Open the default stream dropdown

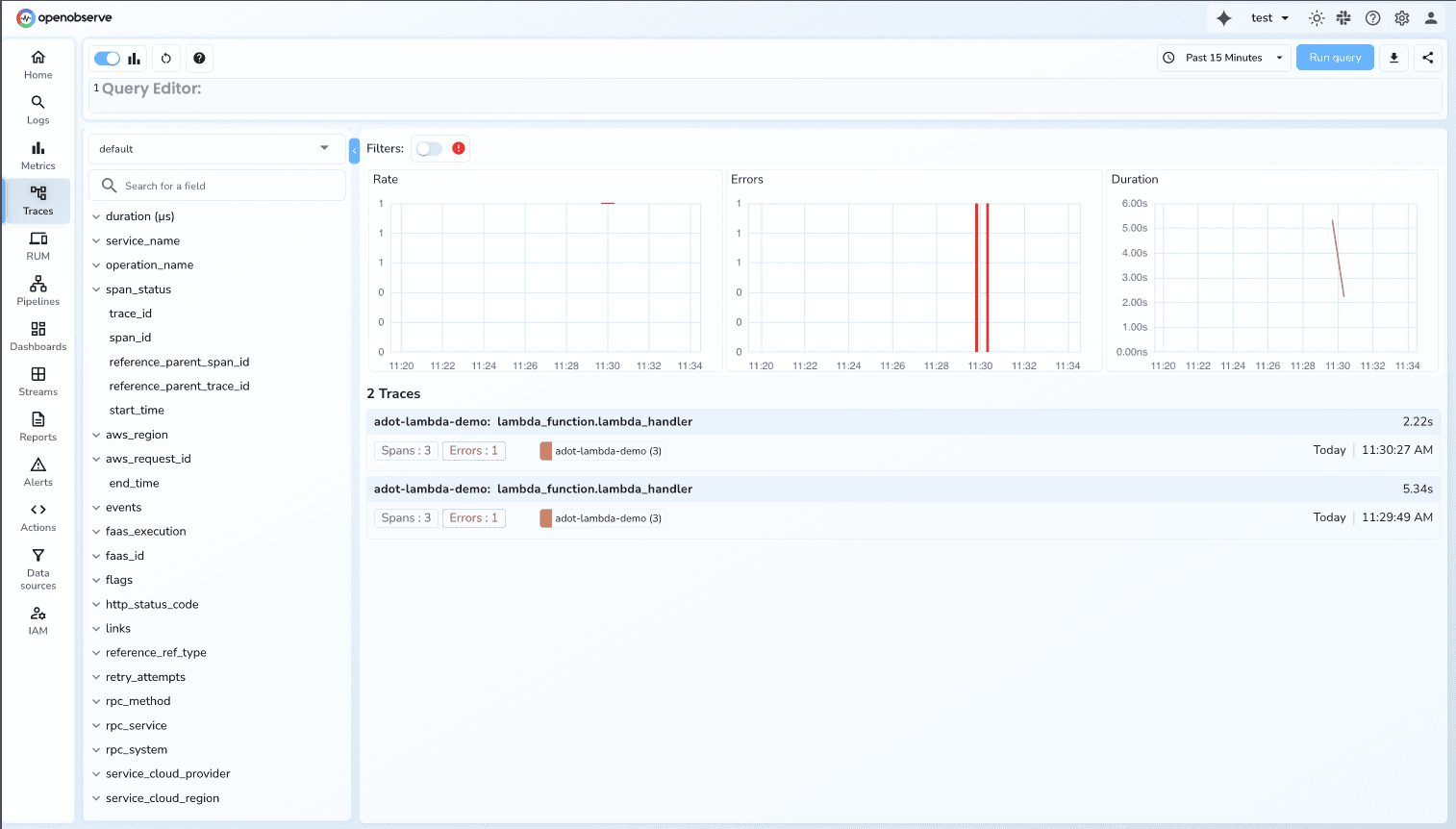pos(215,148)
